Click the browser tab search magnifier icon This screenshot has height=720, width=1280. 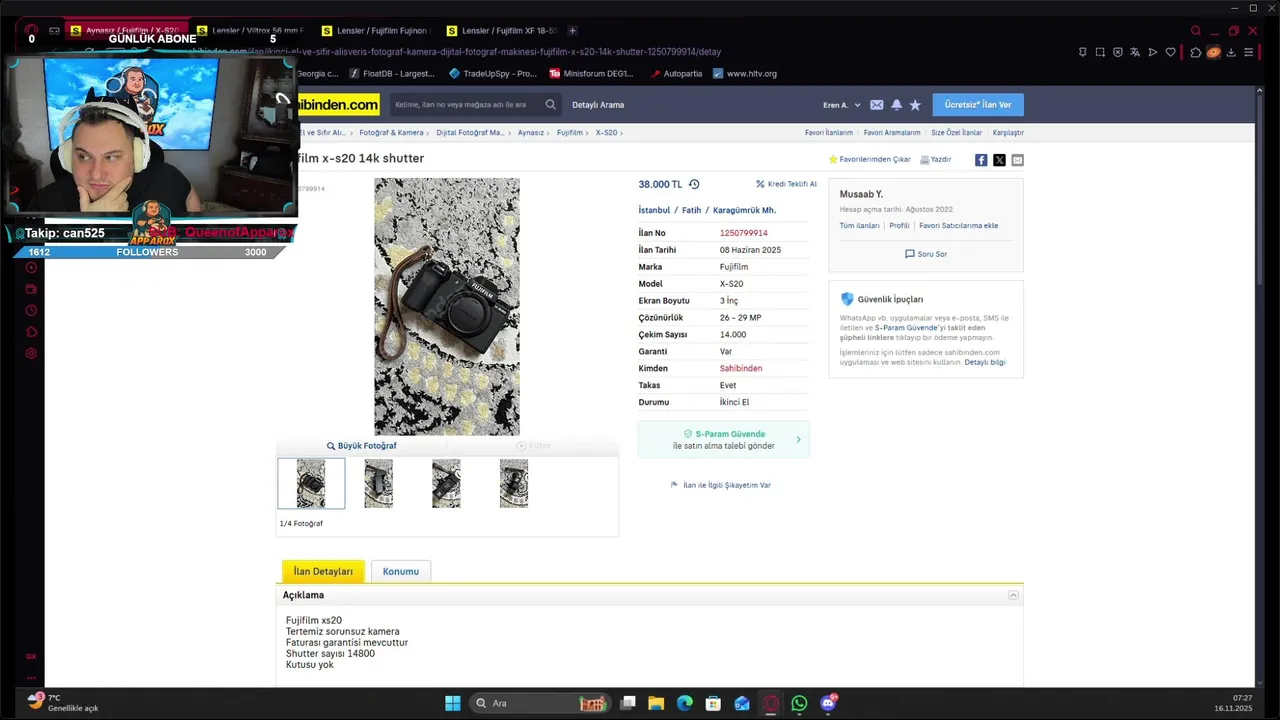[x=1195, y=31]
